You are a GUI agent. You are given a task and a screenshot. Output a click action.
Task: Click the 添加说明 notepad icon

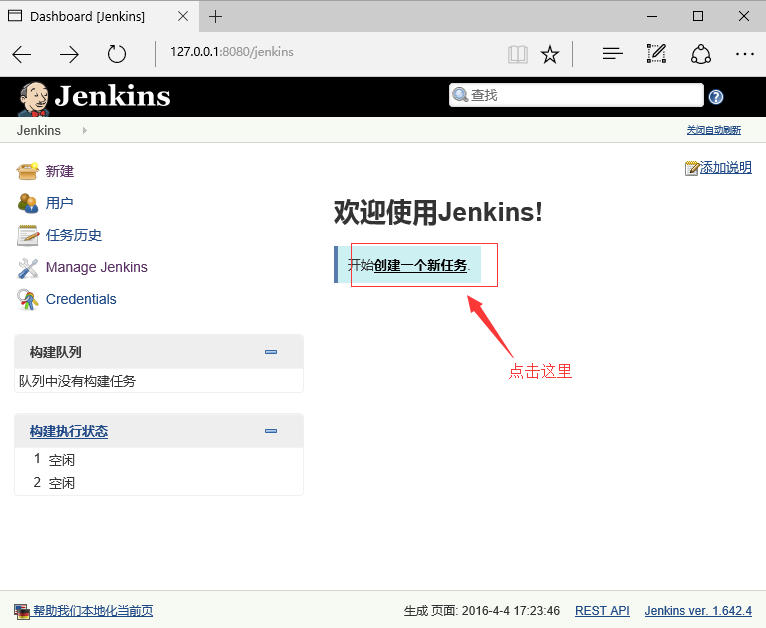click(692, 168)
